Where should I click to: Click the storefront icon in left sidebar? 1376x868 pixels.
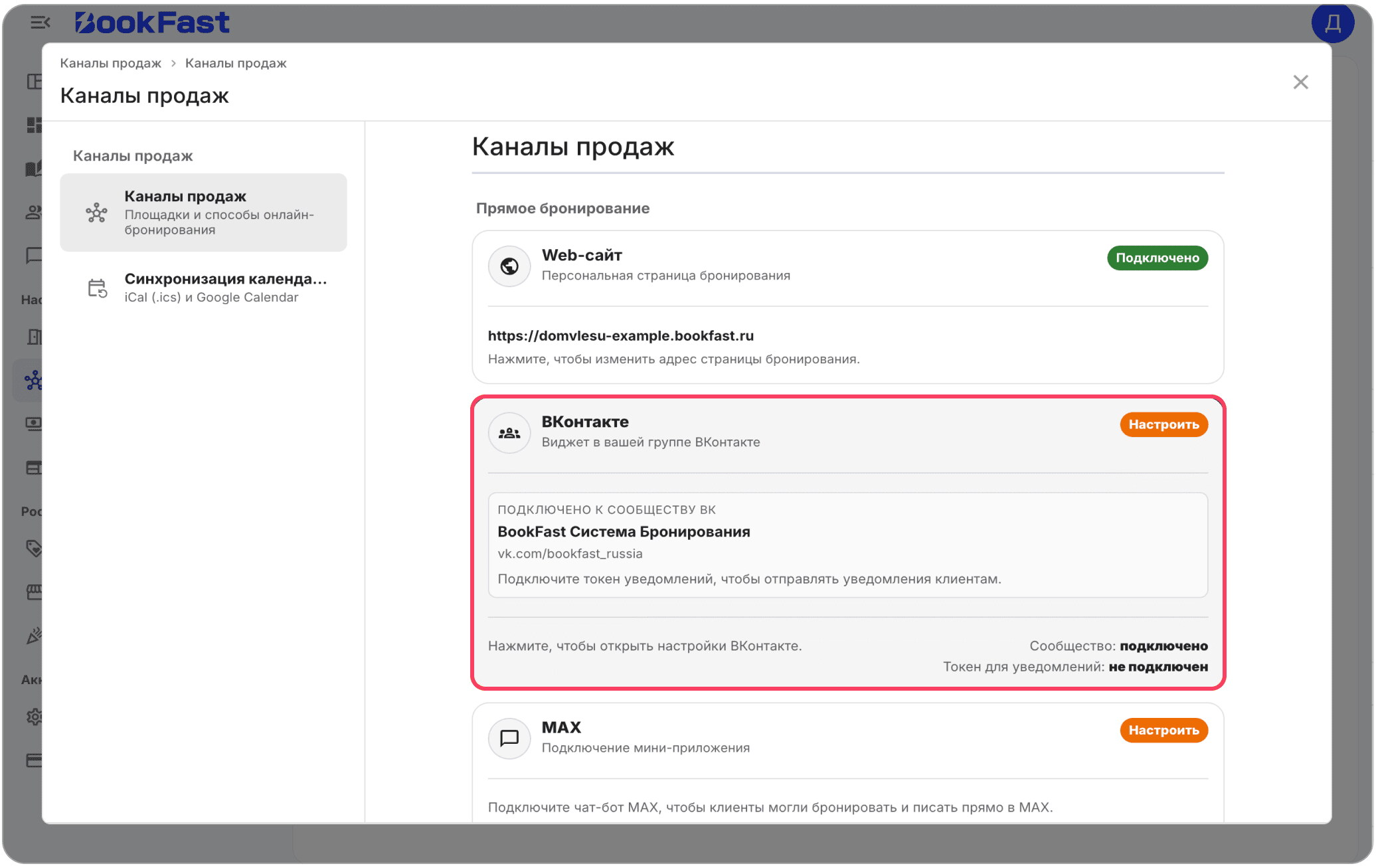[x=34, y=592]
